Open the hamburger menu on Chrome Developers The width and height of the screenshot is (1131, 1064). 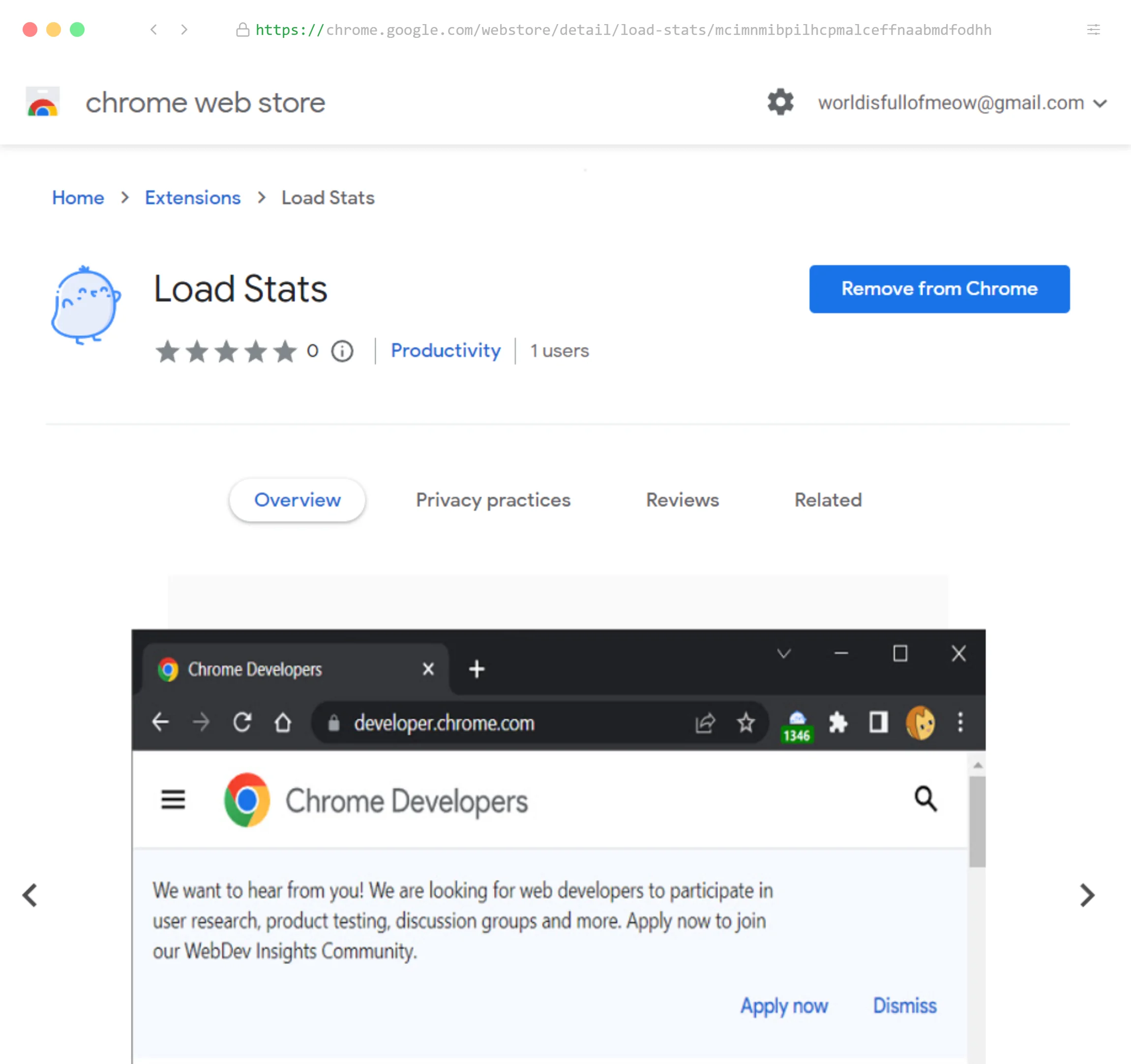click(x=173, y=799)
